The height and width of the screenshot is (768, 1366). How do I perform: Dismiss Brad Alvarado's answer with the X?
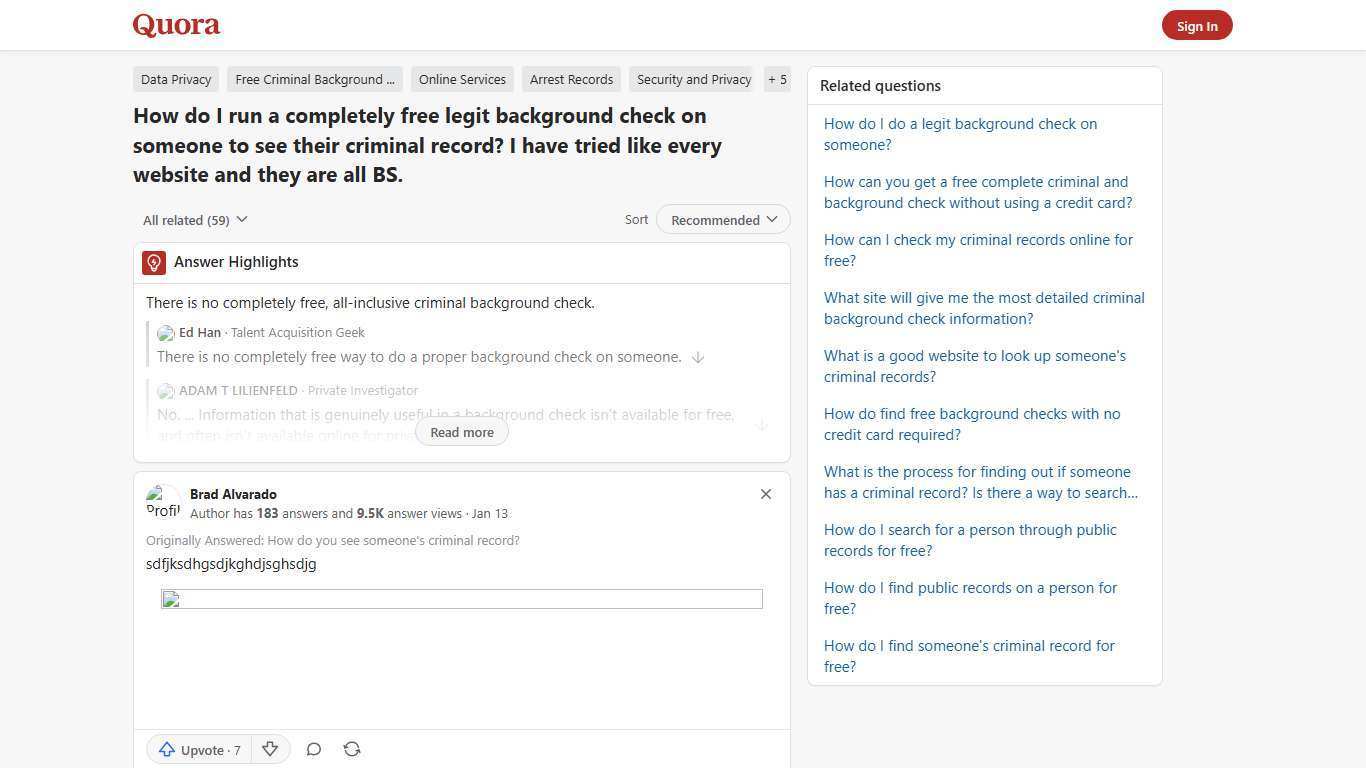766,493
